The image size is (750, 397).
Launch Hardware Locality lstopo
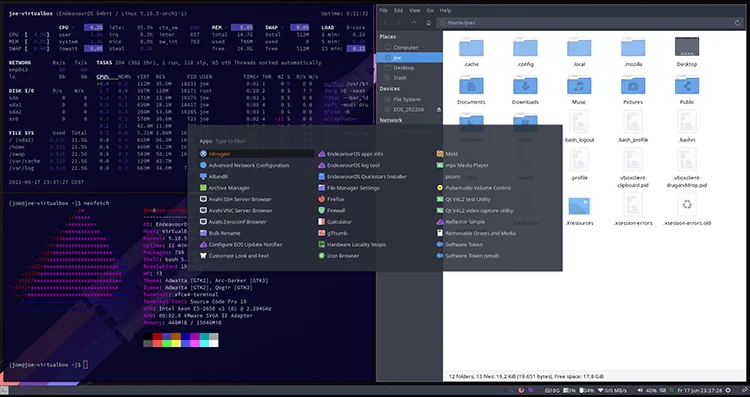point(352,244)
